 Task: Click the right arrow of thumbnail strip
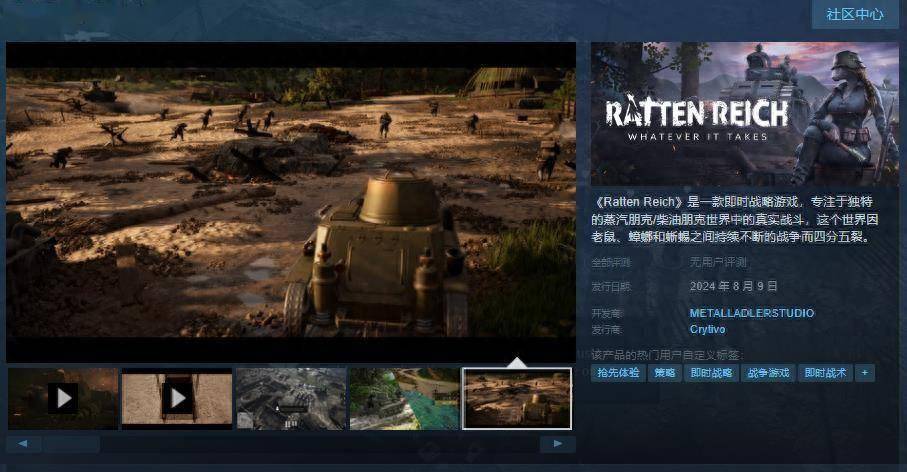pyautogui.click(x=558, y=444)
